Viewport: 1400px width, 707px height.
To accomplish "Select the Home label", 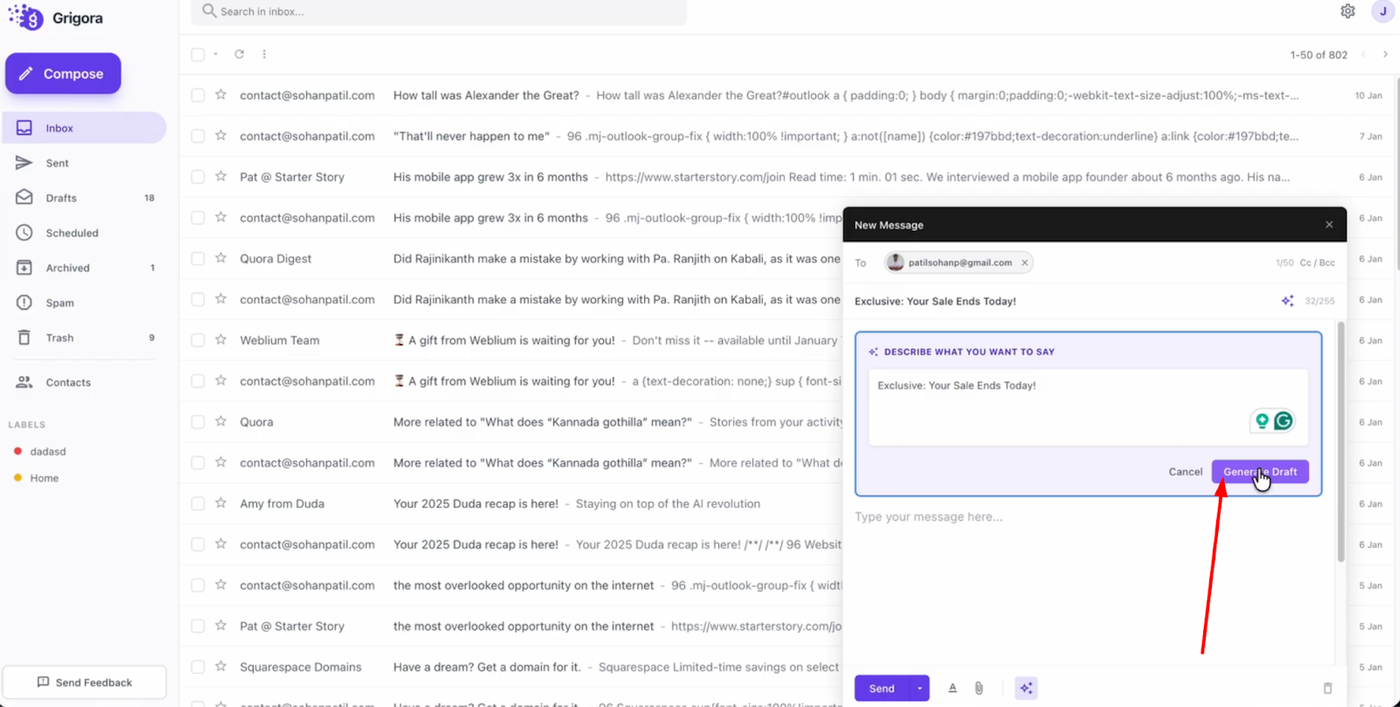I will pyautogui.click(x=44, y=478).
